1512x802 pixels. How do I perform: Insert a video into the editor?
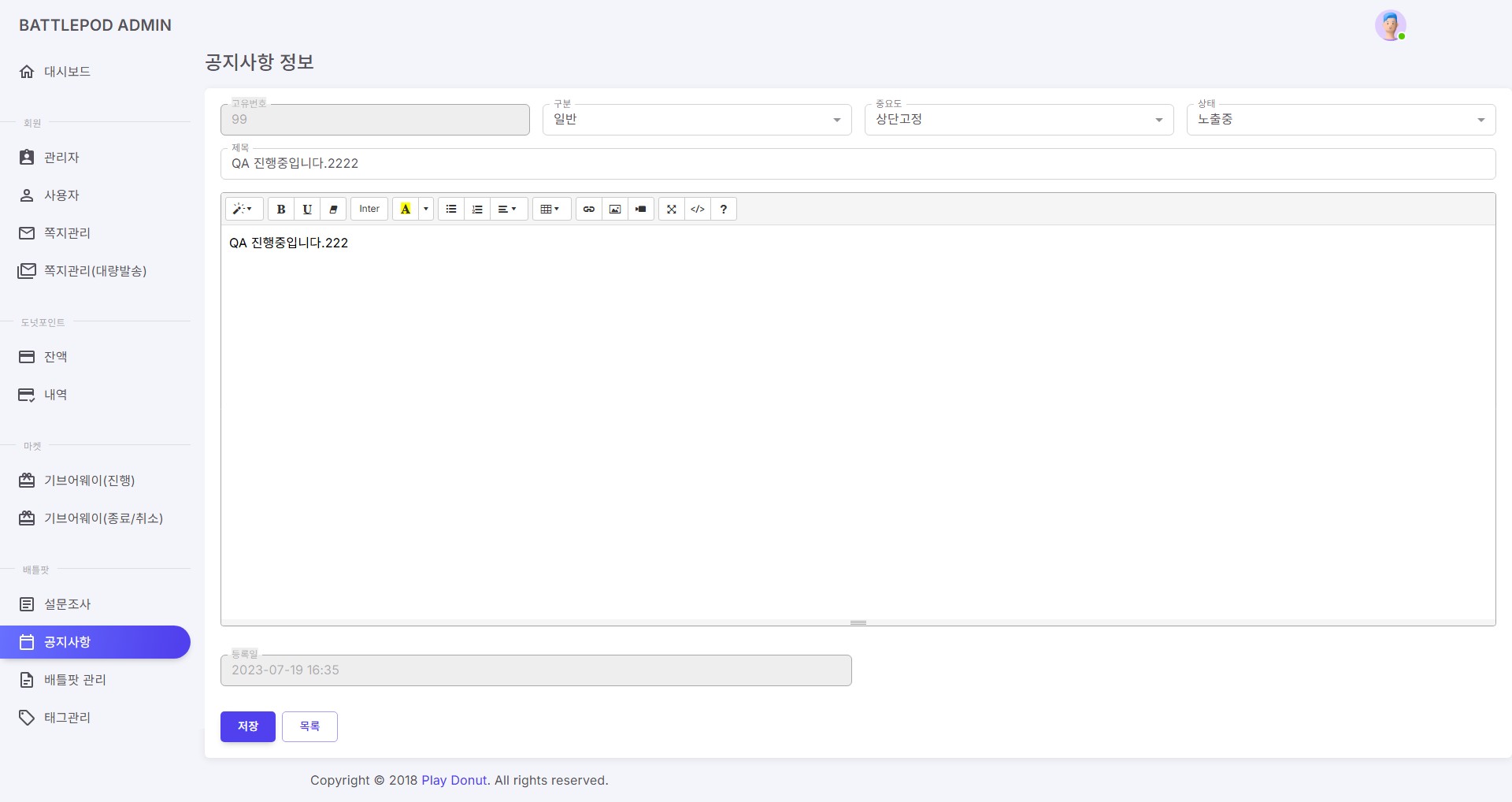pos(641,209)
